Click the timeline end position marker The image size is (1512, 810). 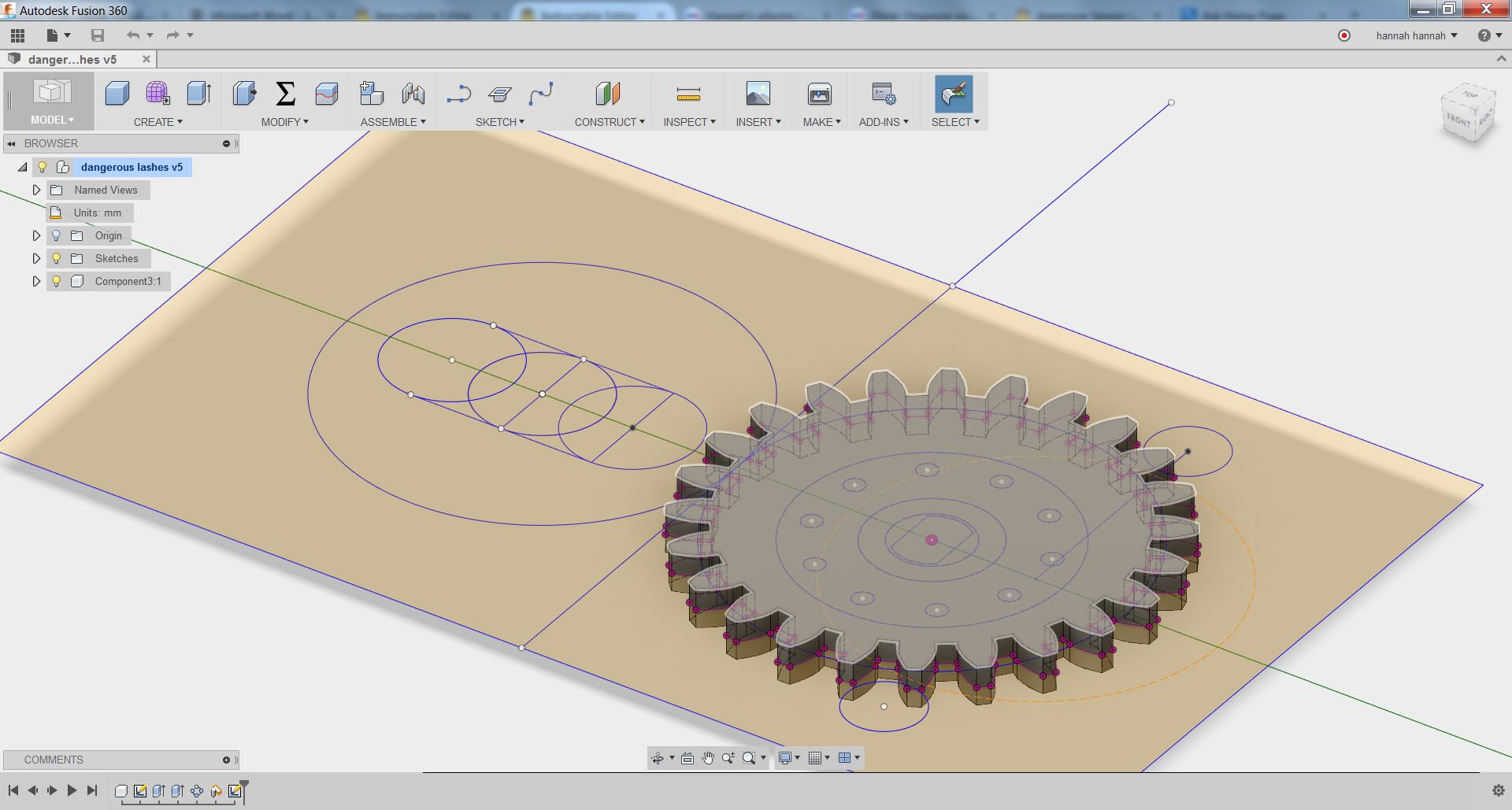pyautogui.click(x=244, y=786)
